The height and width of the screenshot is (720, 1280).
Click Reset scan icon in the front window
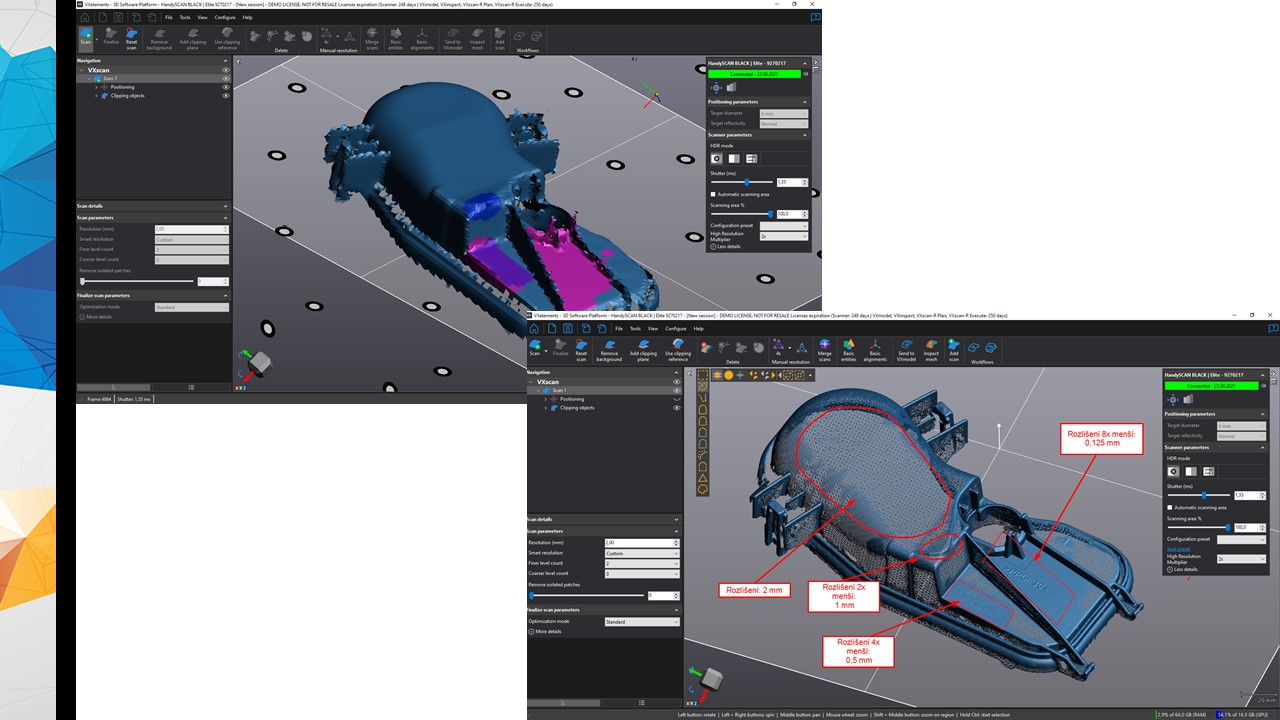click(x=581, y=347)
